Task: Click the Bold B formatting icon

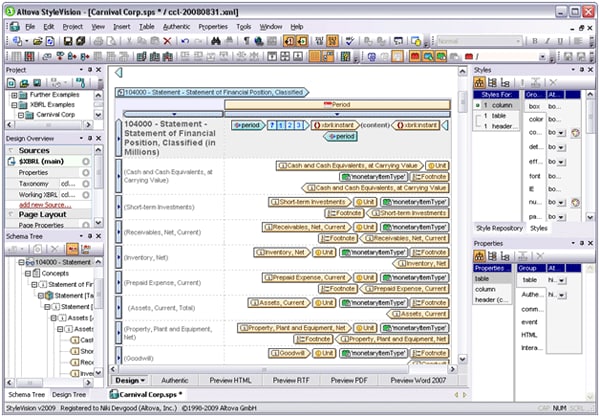Action: [x=535, y=41]
